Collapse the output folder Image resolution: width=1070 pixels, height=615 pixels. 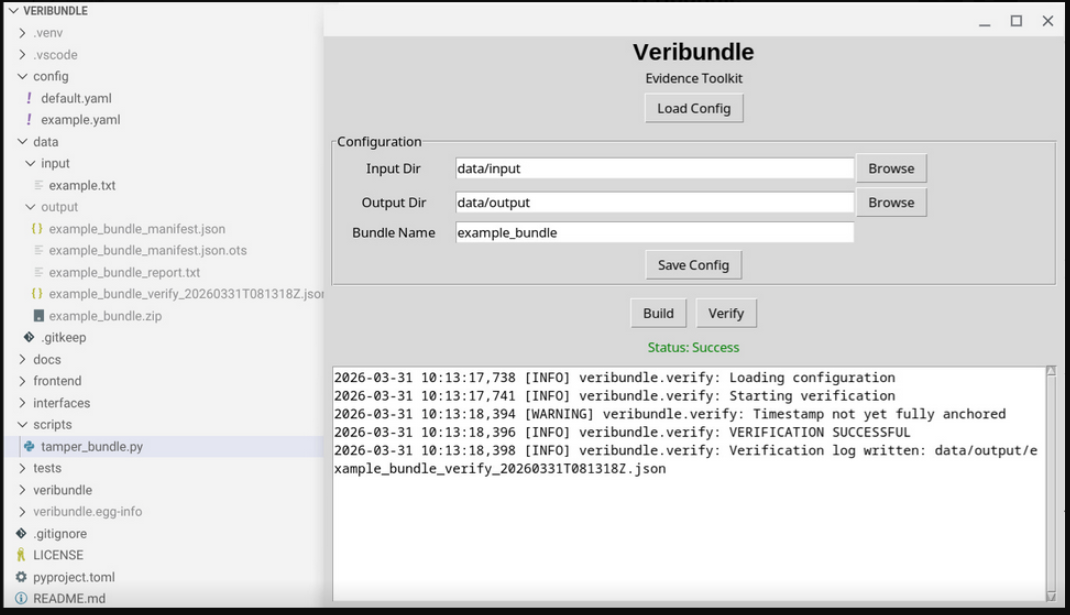tap(30, 207)
